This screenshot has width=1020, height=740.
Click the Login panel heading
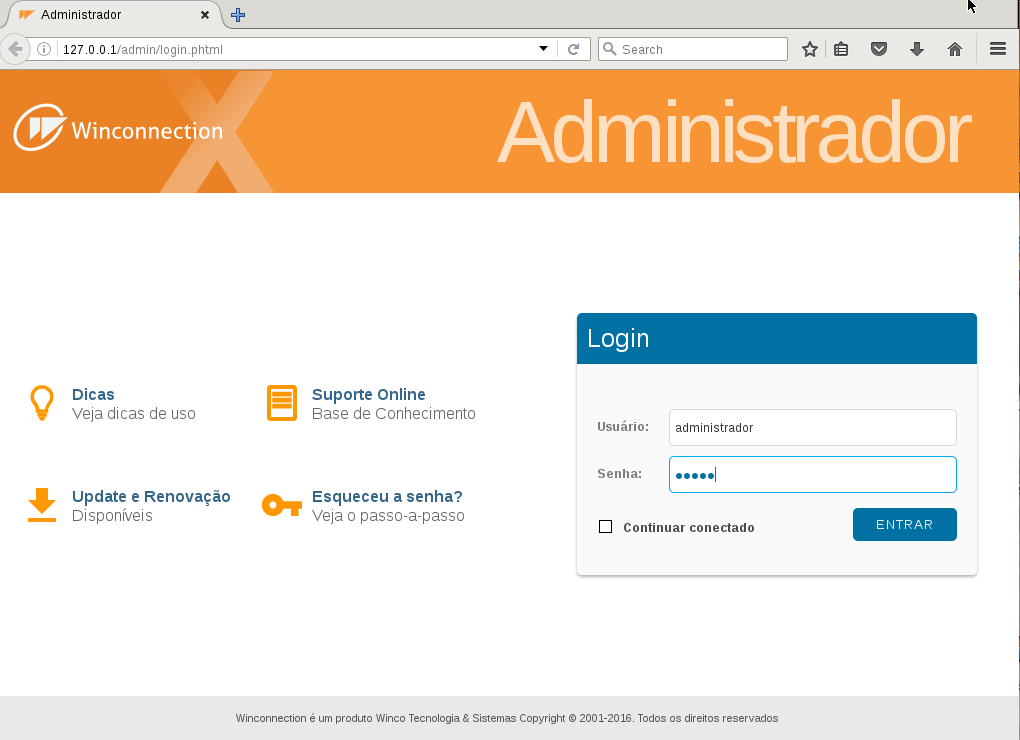click(x=618, y=338)
